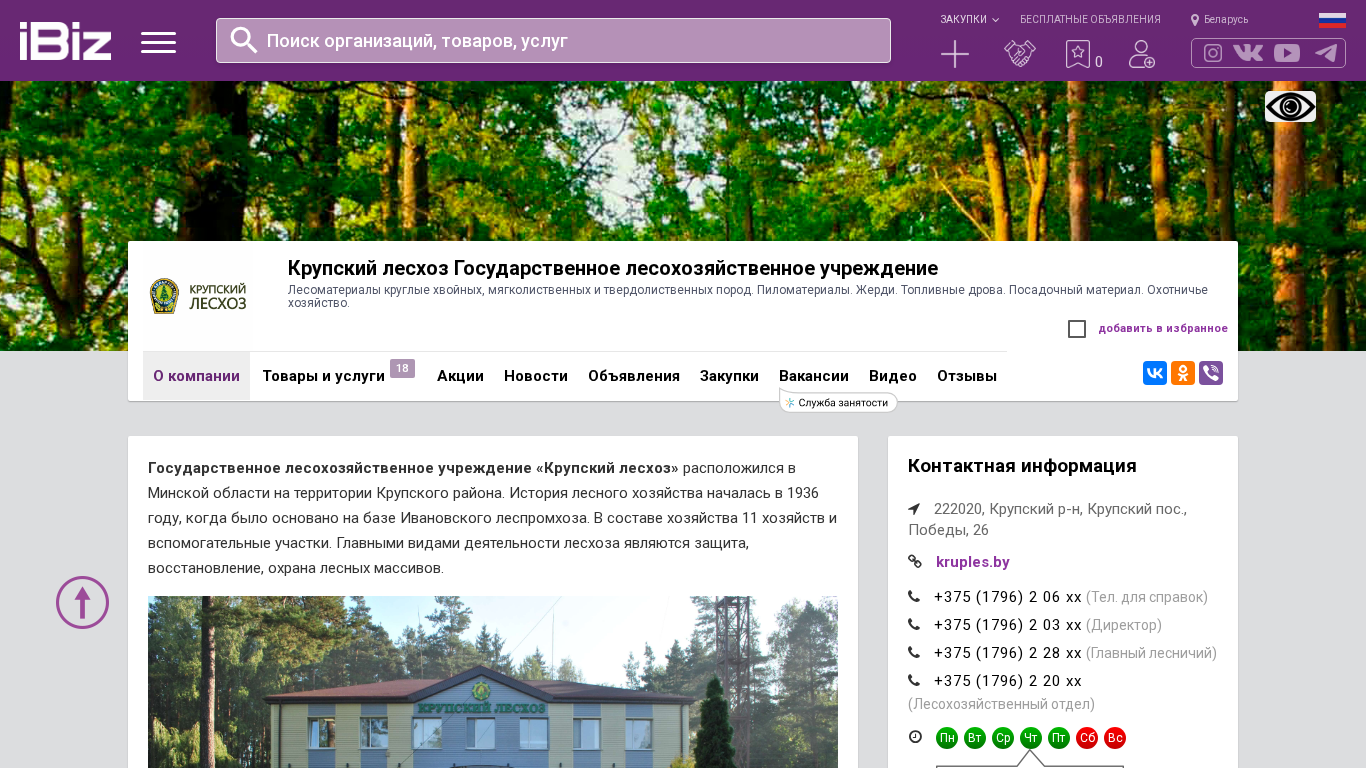
Task: Select the Чт weekday circle
Action: [1031, 738]
